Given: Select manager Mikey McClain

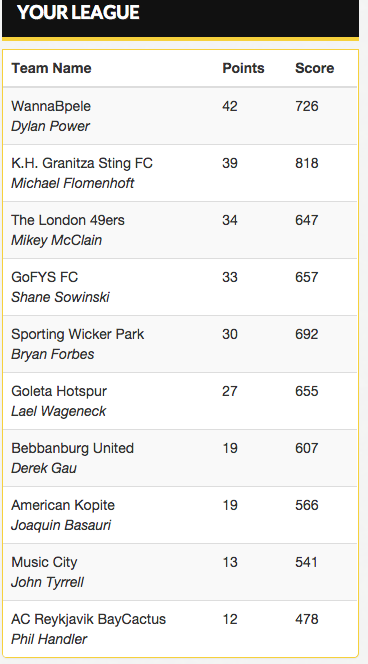Looking at the screenshot, I should tap(56, 240).
